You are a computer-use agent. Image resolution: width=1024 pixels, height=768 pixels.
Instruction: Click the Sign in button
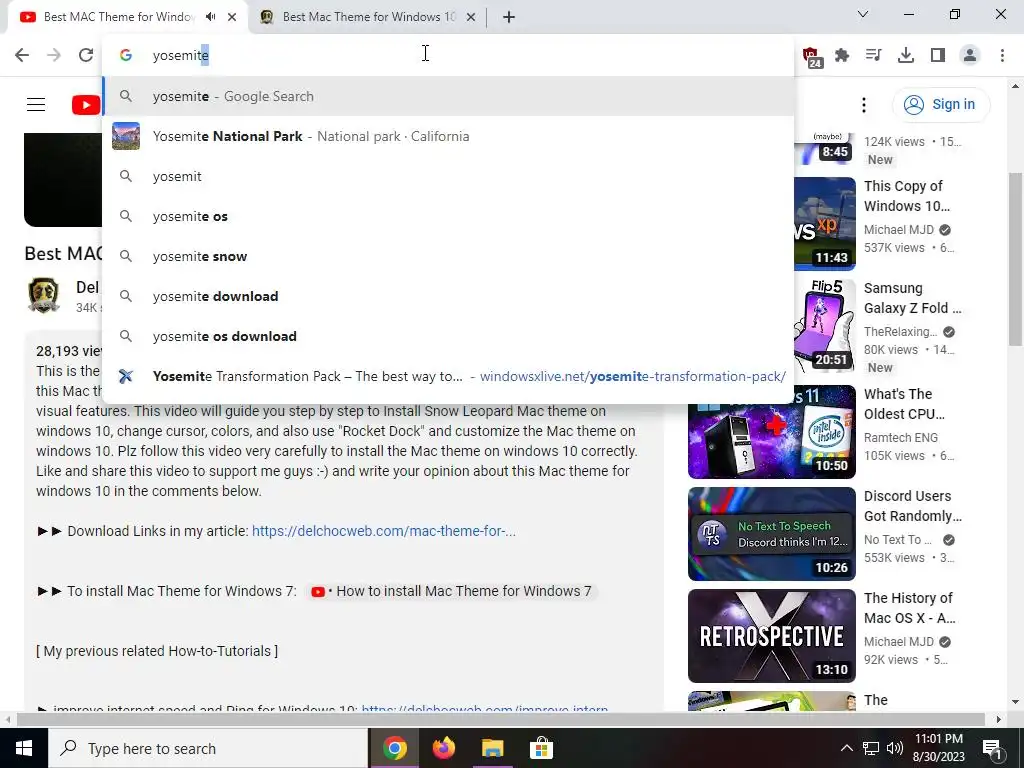[940, 104]
